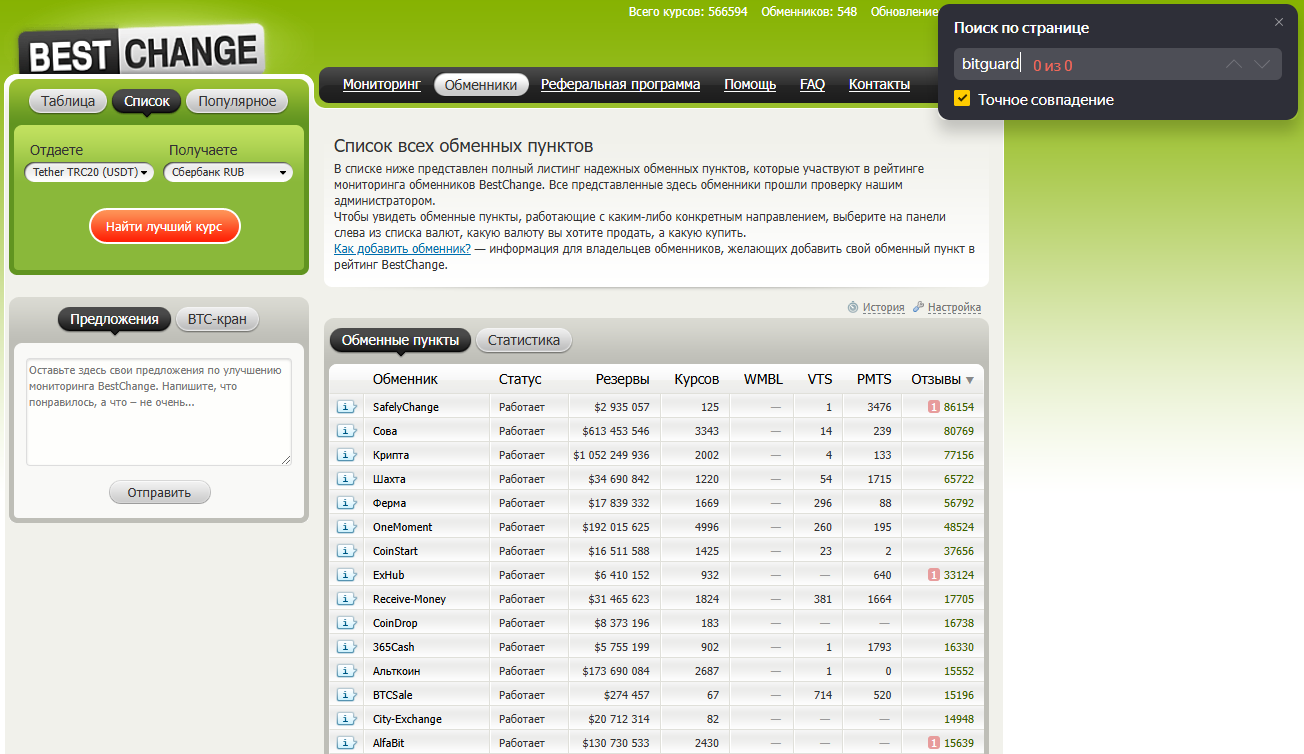Select Обменники menu item
This screenshot has width=1304, height=754.
pyautogui.click(x=481, y=84)
